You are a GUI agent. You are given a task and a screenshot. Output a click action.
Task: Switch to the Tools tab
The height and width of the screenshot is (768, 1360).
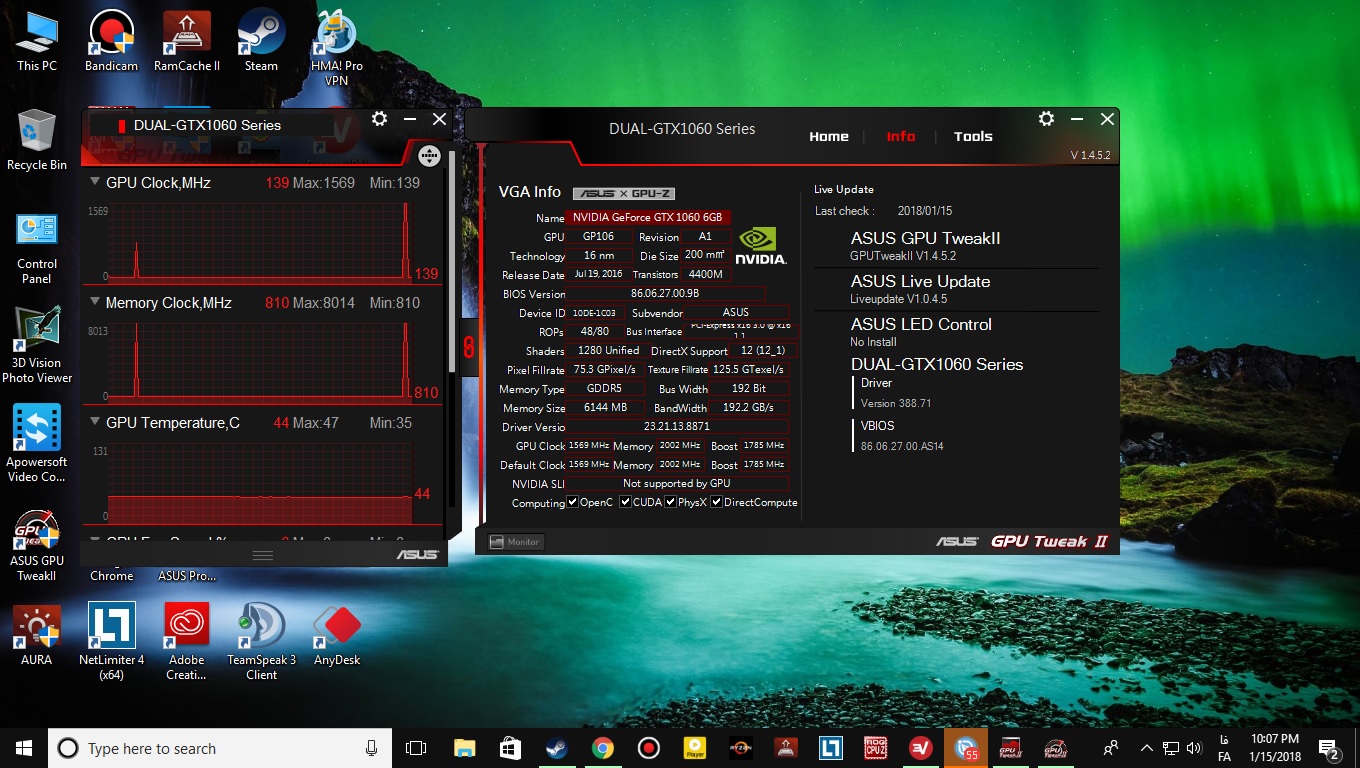pos(973,136)
